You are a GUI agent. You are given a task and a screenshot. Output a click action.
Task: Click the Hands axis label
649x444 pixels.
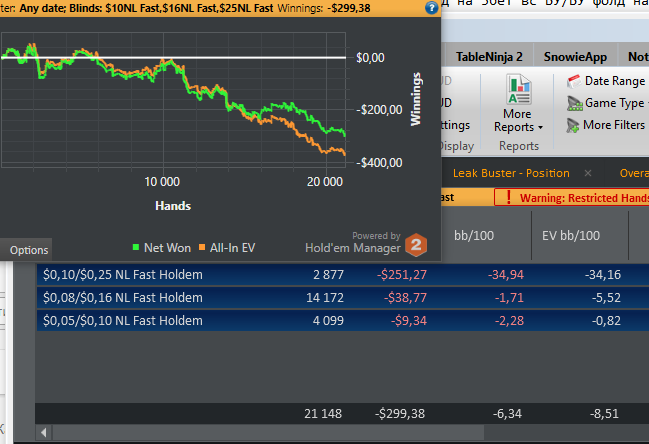pyautogui.click(x=173, y=206)
